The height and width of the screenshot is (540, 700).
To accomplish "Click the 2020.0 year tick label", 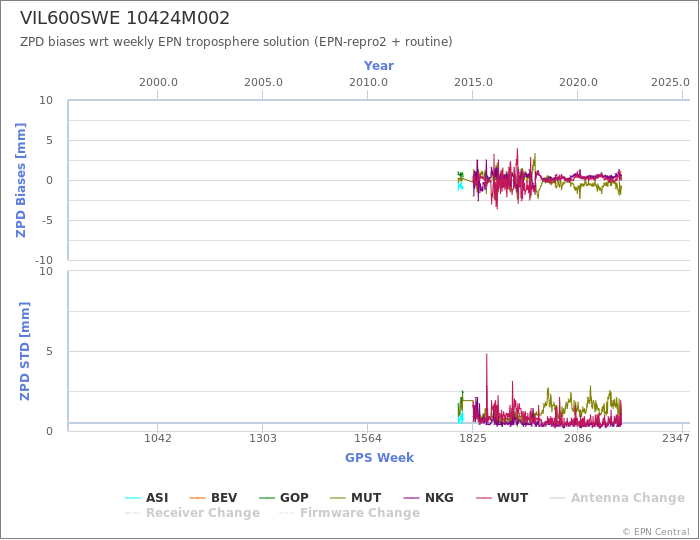I will point(578,83).
